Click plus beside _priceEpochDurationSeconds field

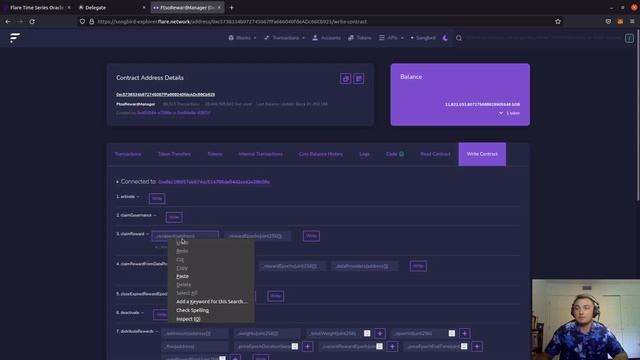coord(308,347)
